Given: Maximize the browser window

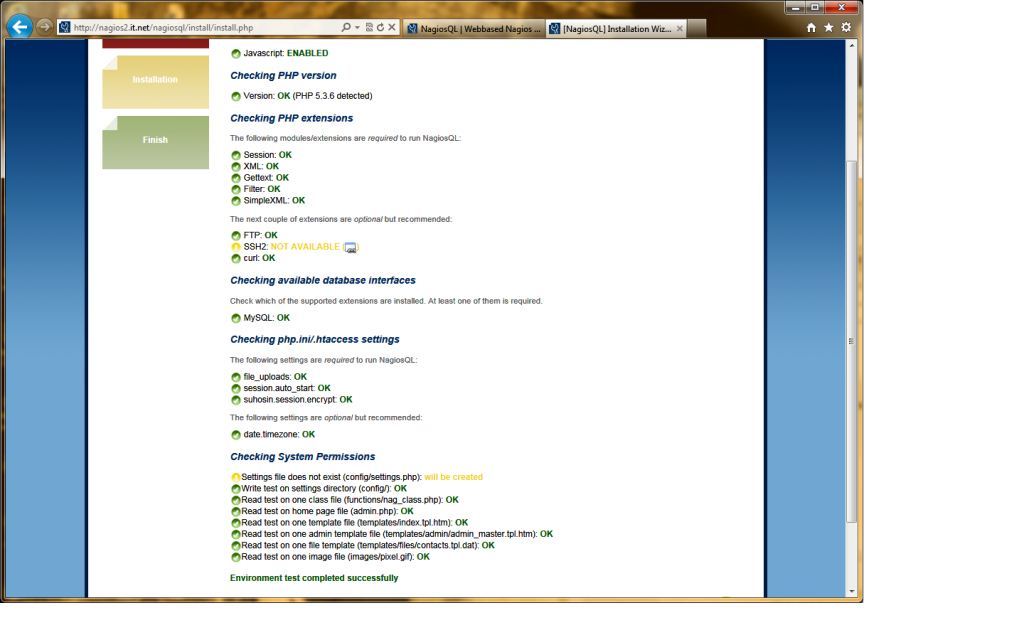Looking at the screenshot, I should tap(814, 7).
